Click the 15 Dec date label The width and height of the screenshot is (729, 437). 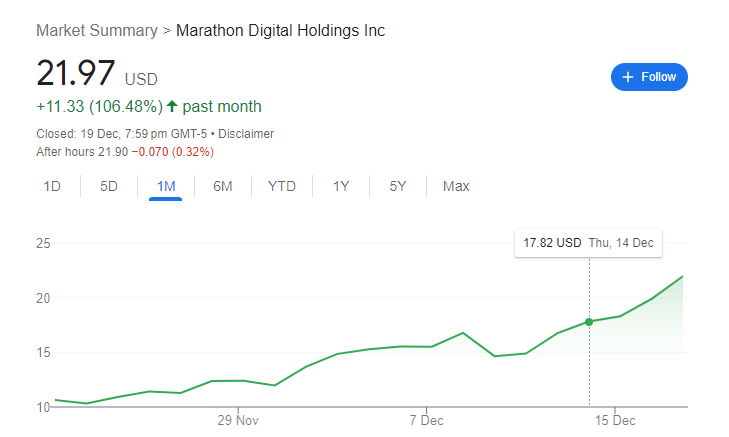(615, 421)
